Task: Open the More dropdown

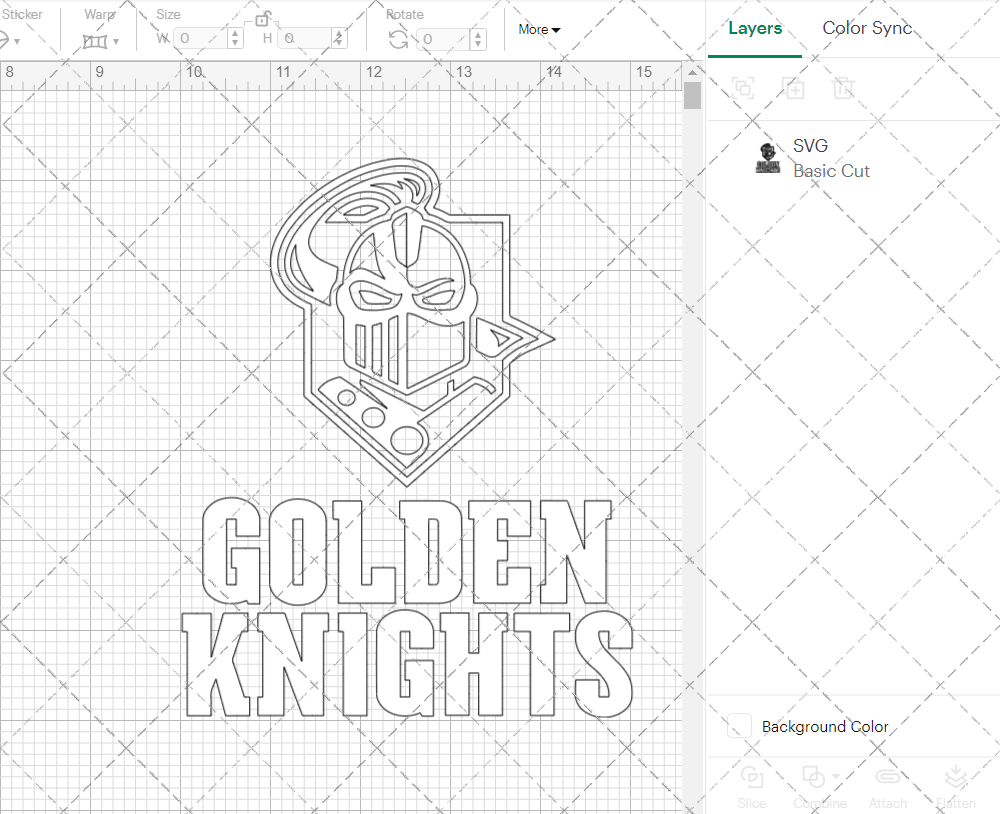Action: (x=538, y=30)
